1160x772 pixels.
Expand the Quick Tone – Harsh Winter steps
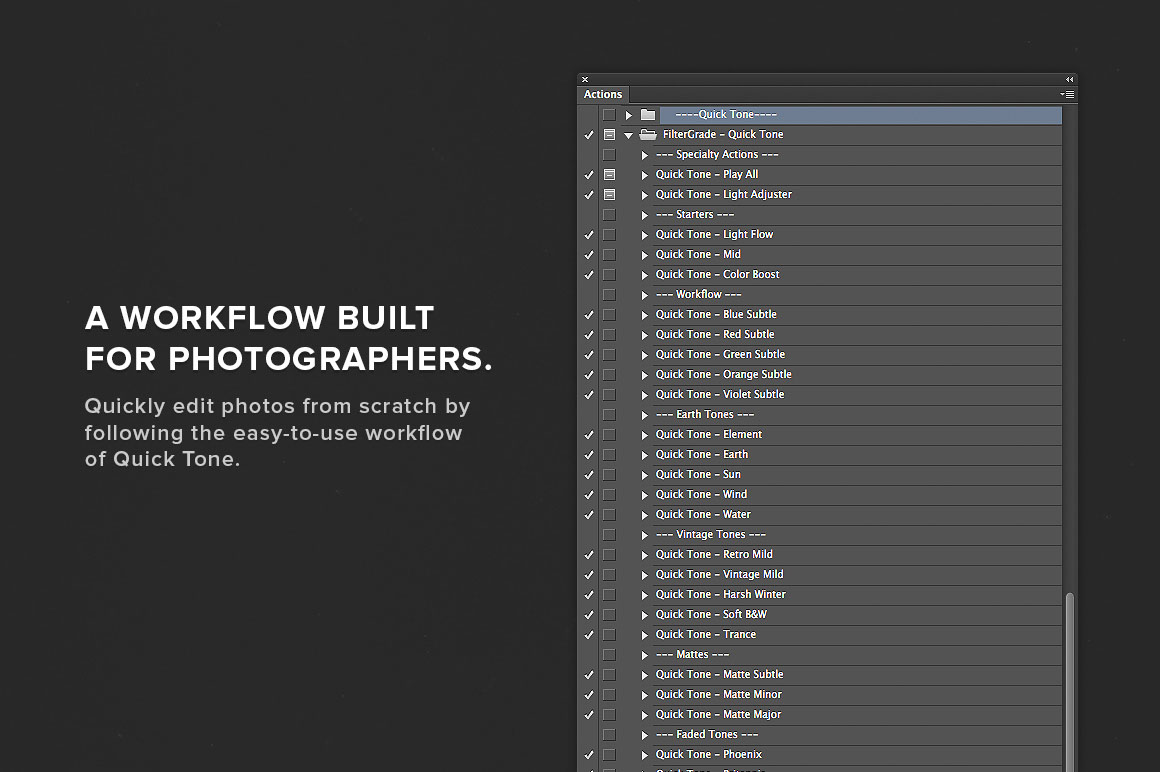click(x=645, y=595)
